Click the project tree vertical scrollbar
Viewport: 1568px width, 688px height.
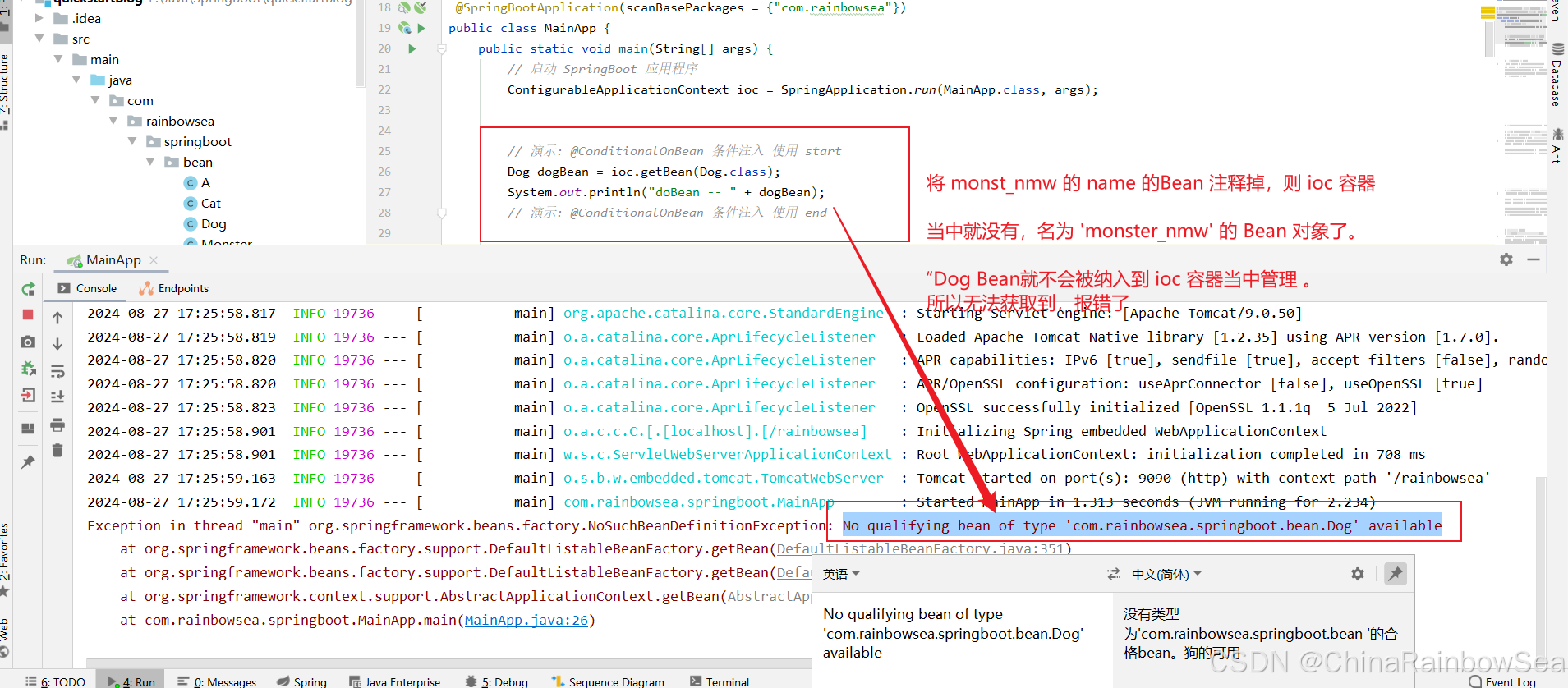[x=360, y=43]
